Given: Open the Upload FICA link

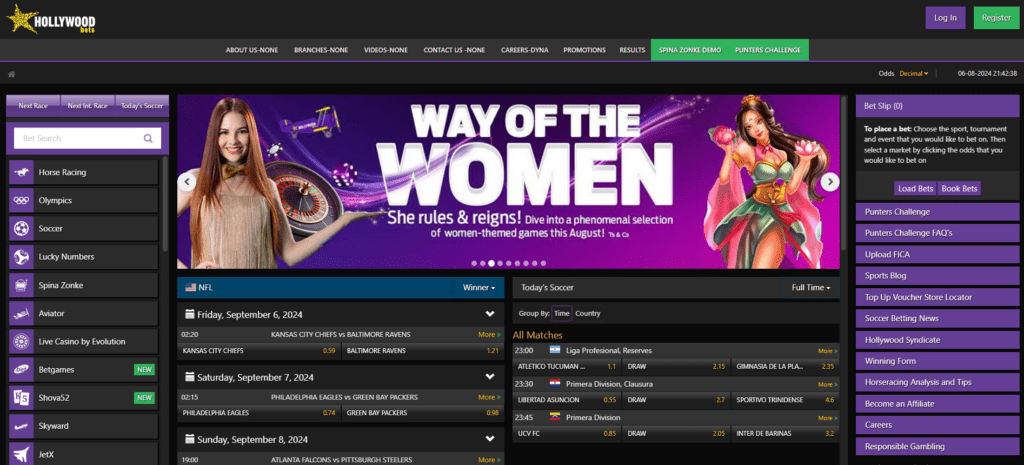Looking at the screenshot, I should click(937, 254).
